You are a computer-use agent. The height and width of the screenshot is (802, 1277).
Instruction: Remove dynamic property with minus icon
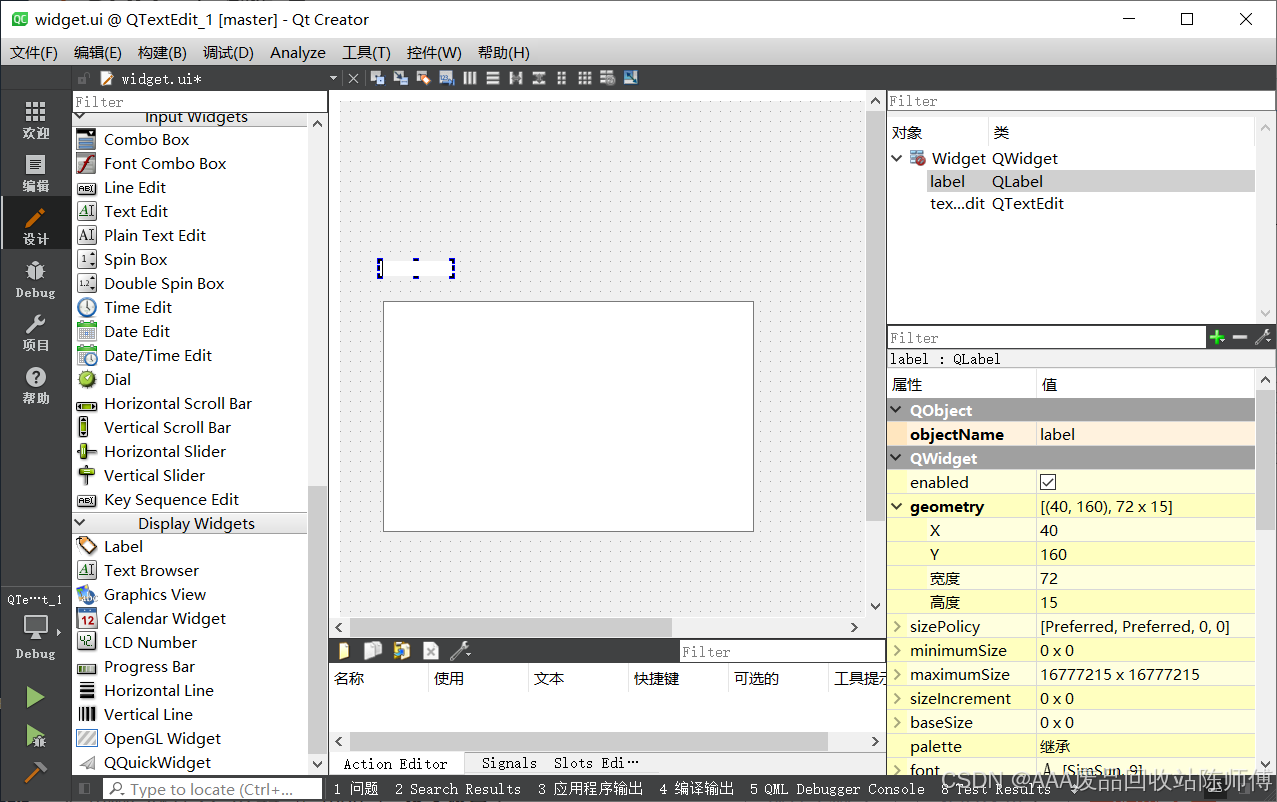(x=1240, y=338)
